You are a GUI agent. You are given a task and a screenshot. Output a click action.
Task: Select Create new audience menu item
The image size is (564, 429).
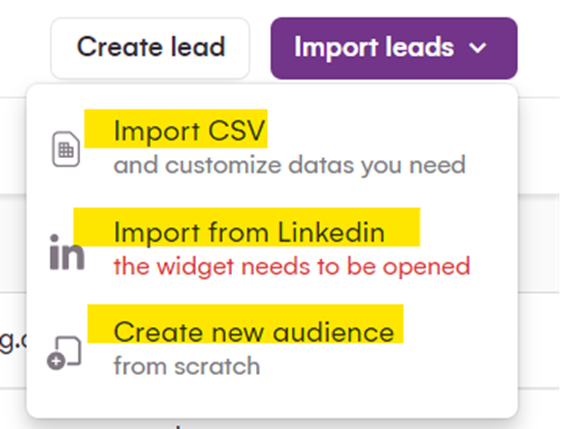point(272,349)
